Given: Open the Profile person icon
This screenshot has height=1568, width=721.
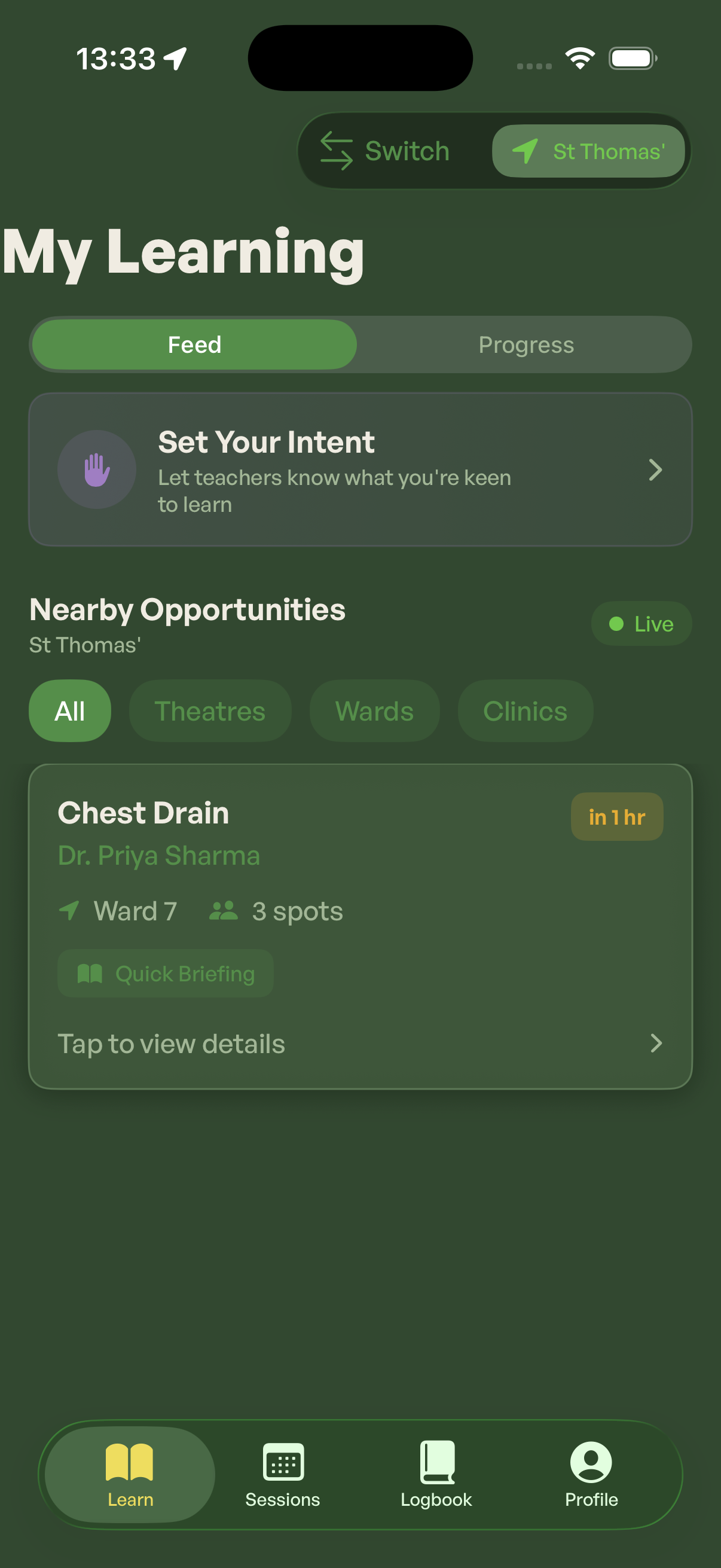Looking at the screenshot, I should (x=591, y=1462).
